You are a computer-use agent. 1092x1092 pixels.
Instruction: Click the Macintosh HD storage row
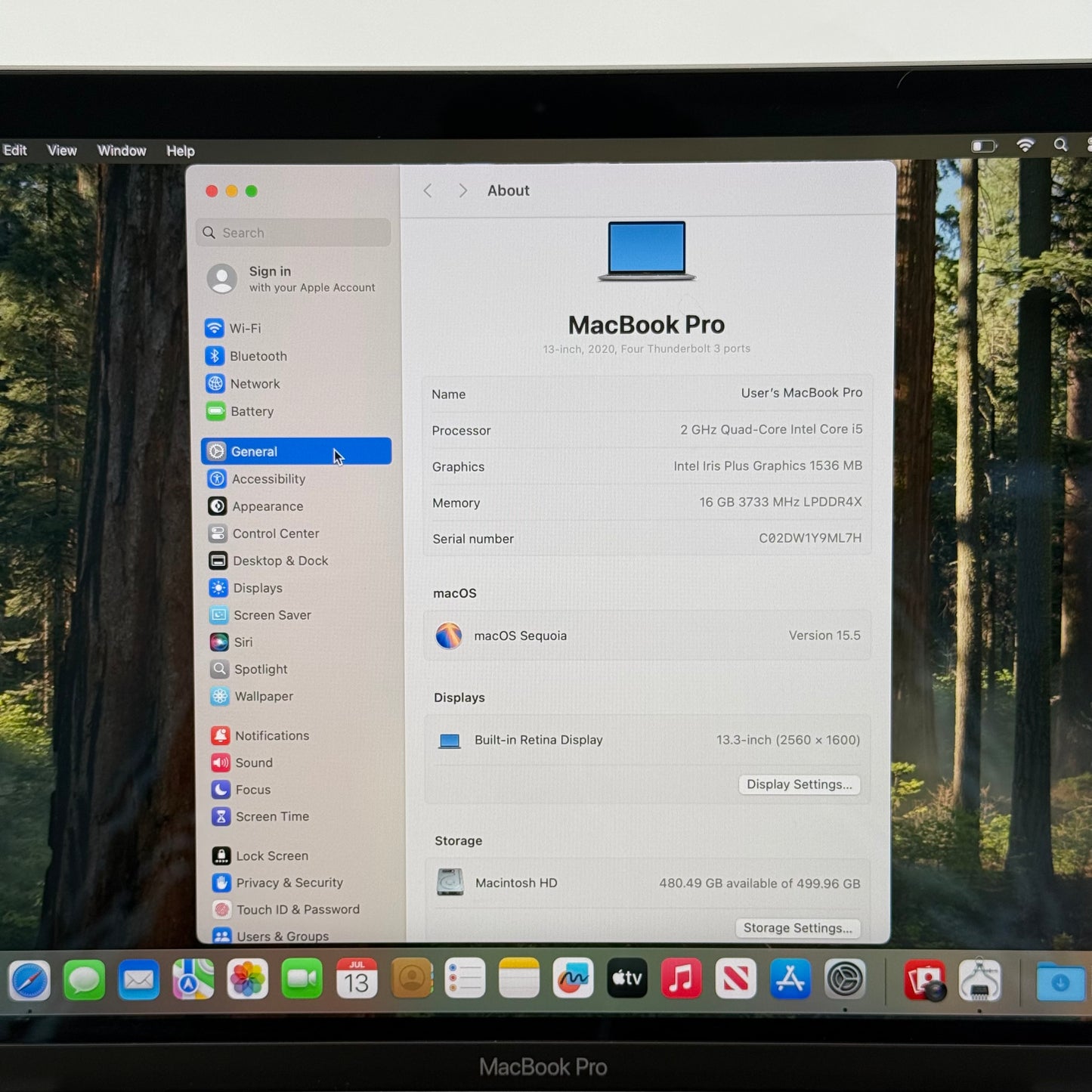(x=648, y=883)
